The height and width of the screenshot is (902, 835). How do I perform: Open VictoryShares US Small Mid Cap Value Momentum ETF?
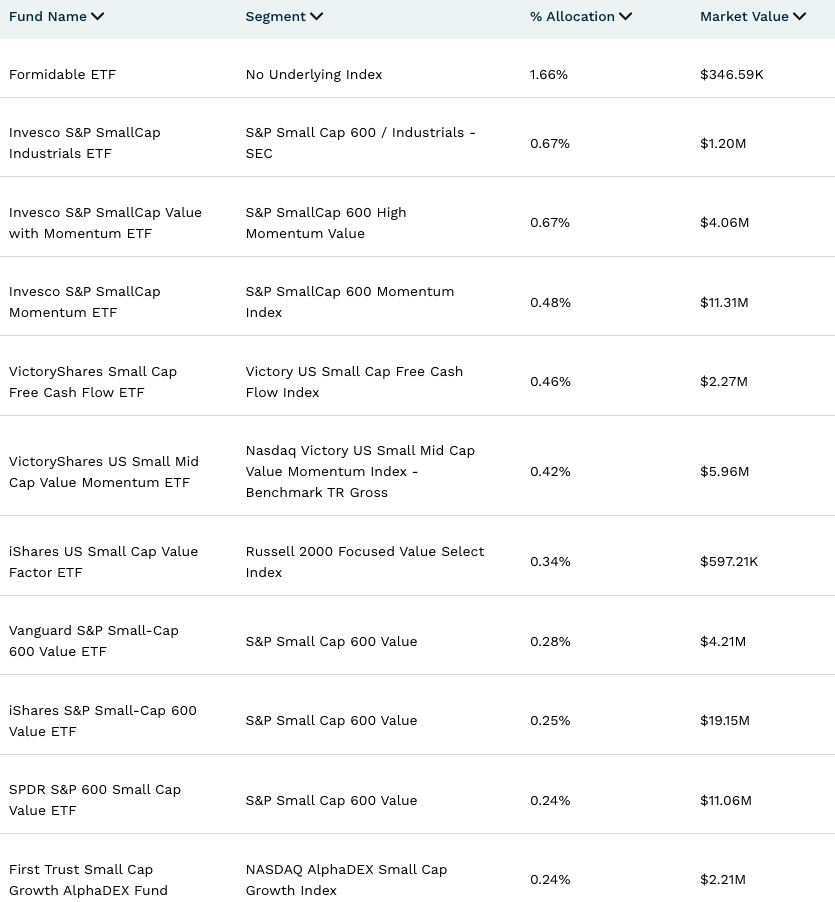click(x=103, y=472)
